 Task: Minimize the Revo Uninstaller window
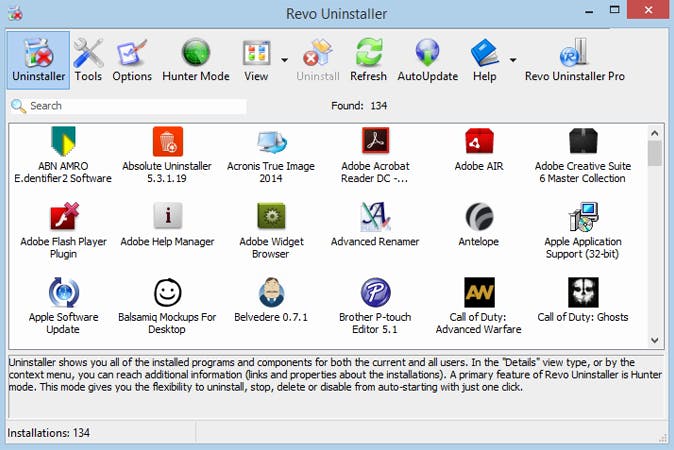point(589,11)
